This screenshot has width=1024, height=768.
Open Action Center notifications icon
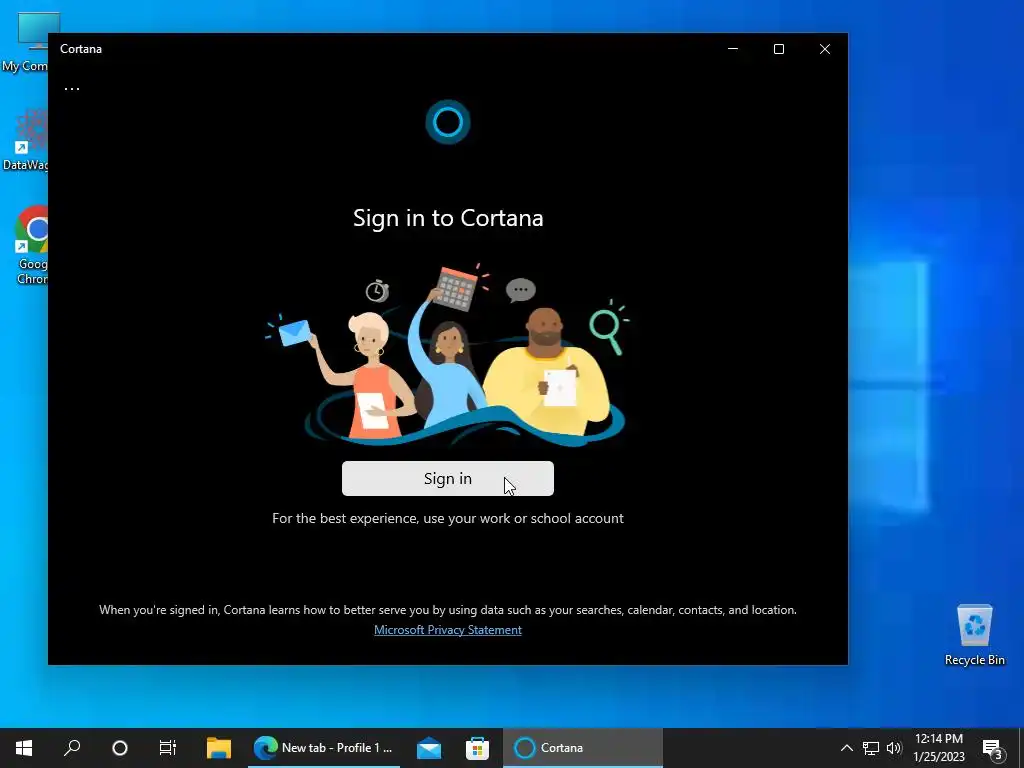pyautogui.click(x=993, y=749)
